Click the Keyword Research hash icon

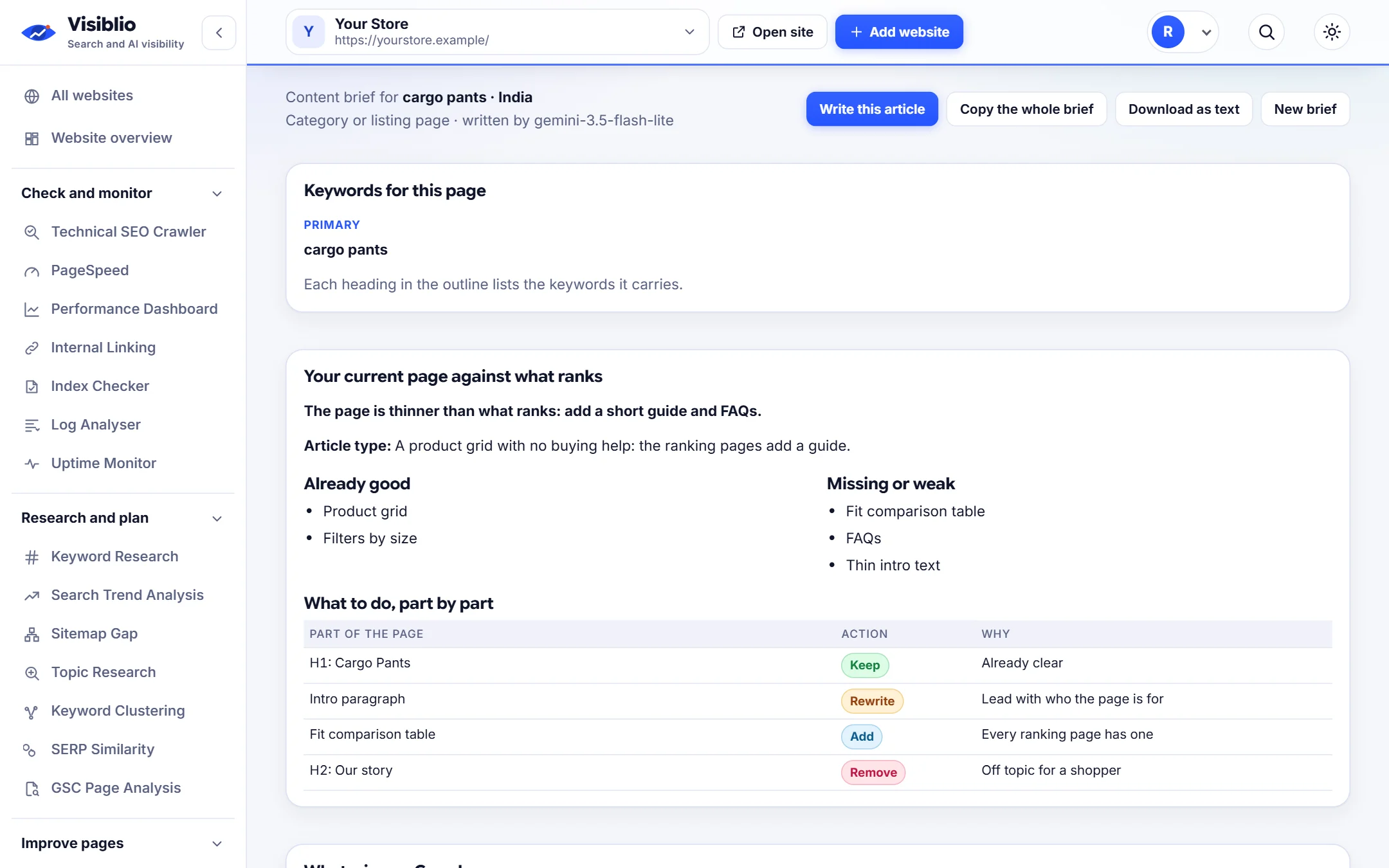point(32,557)
